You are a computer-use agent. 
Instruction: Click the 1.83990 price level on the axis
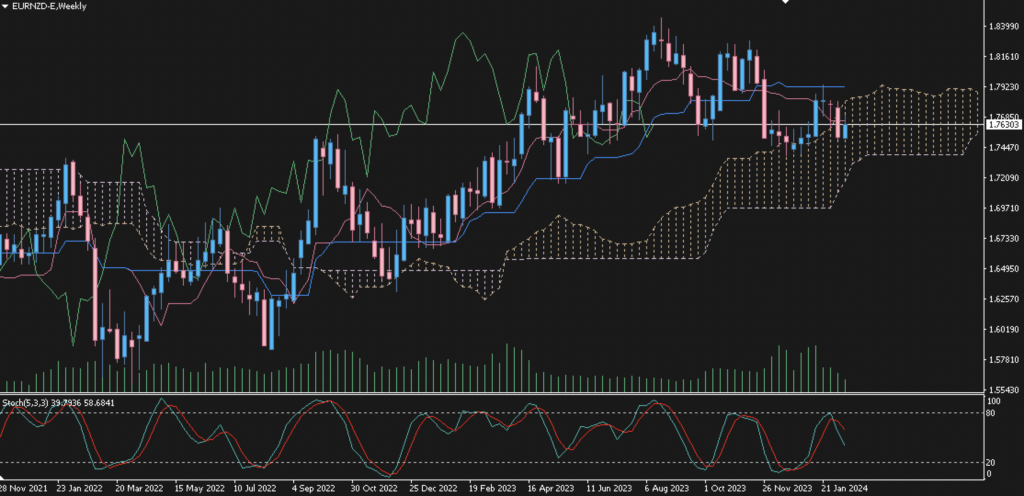click(x=1003, y=26)
